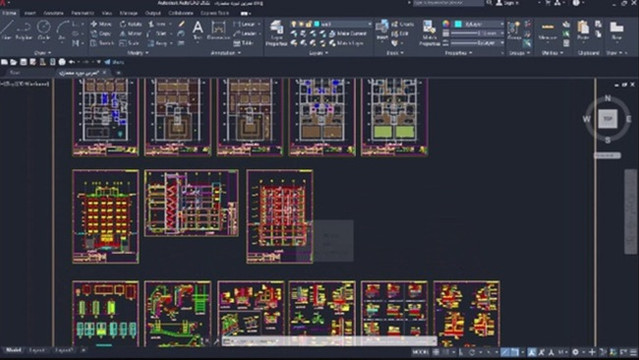639x360 pixels.
Task: Expand the Draw panel
Action: [x=42, y=53]
